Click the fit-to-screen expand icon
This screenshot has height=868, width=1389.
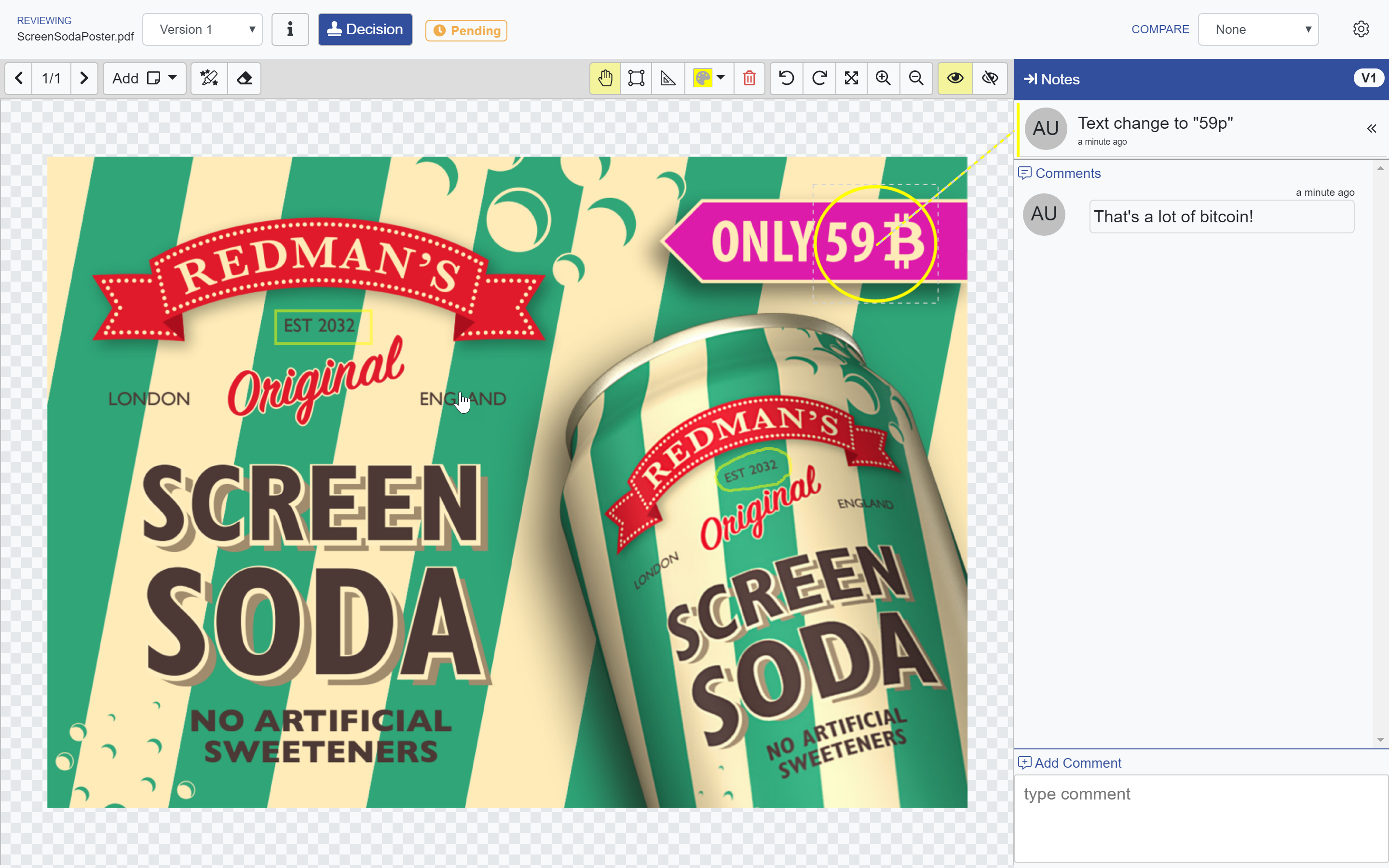point(851,78)
